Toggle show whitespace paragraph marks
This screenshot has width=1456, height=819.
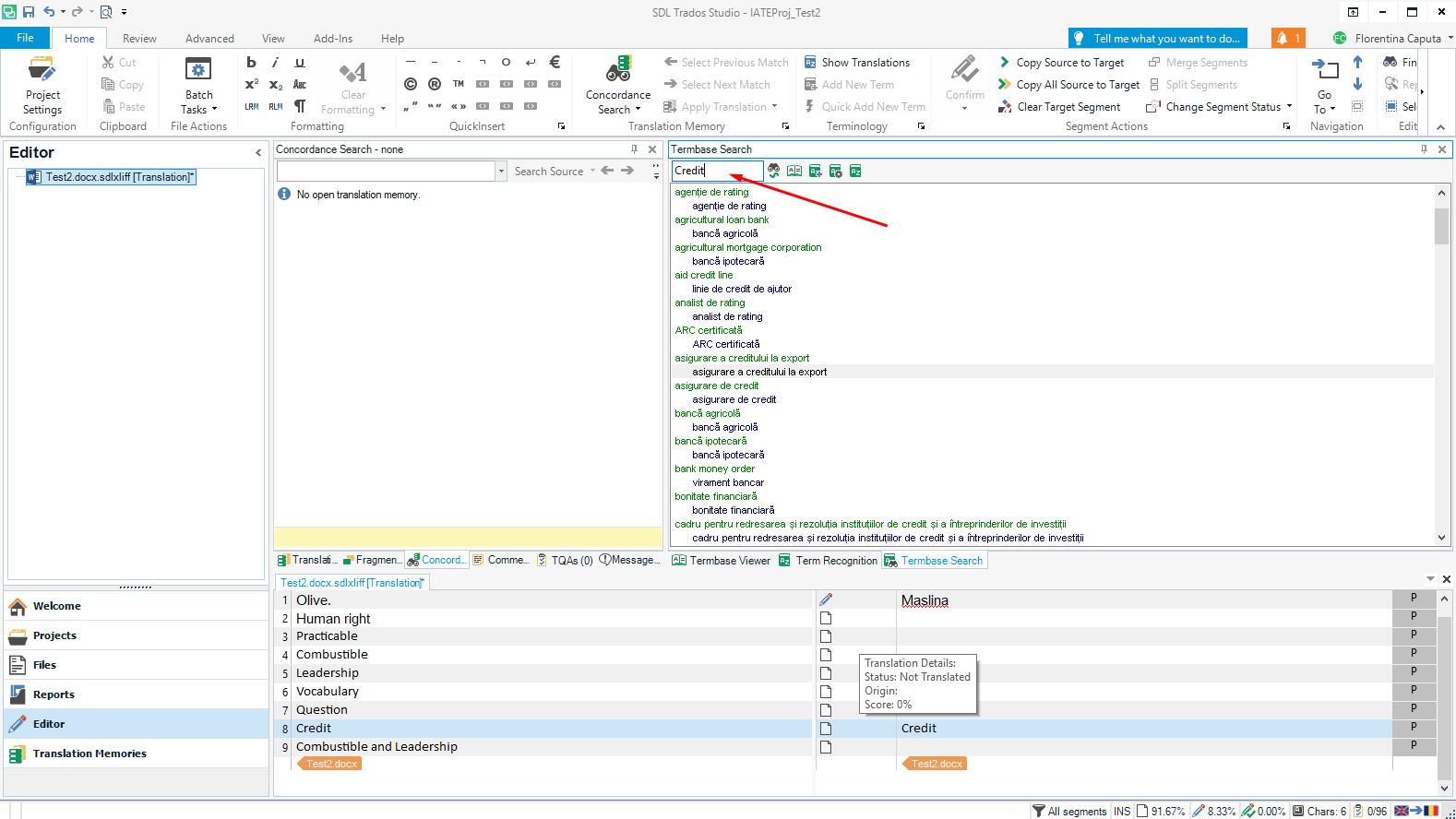click(x=300, y=106)
